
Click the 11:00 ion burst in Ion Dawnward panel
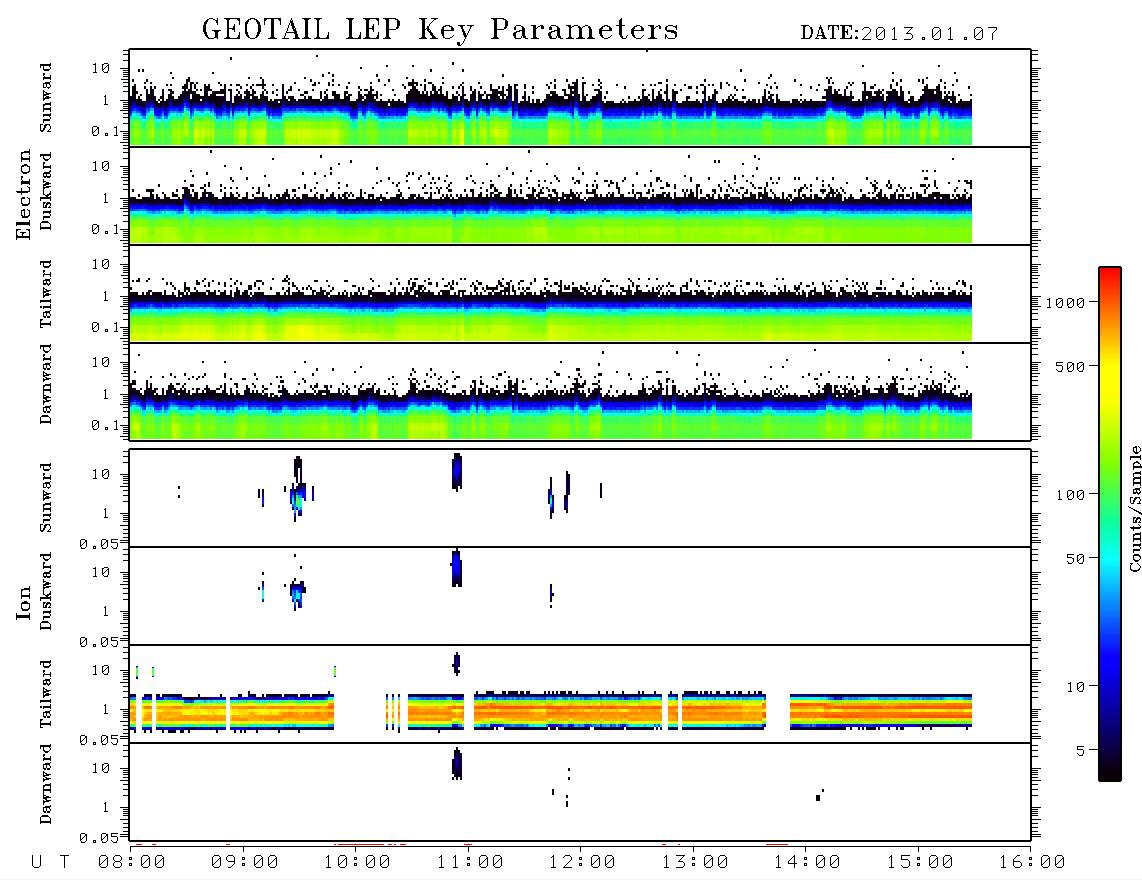coord(457,764)
